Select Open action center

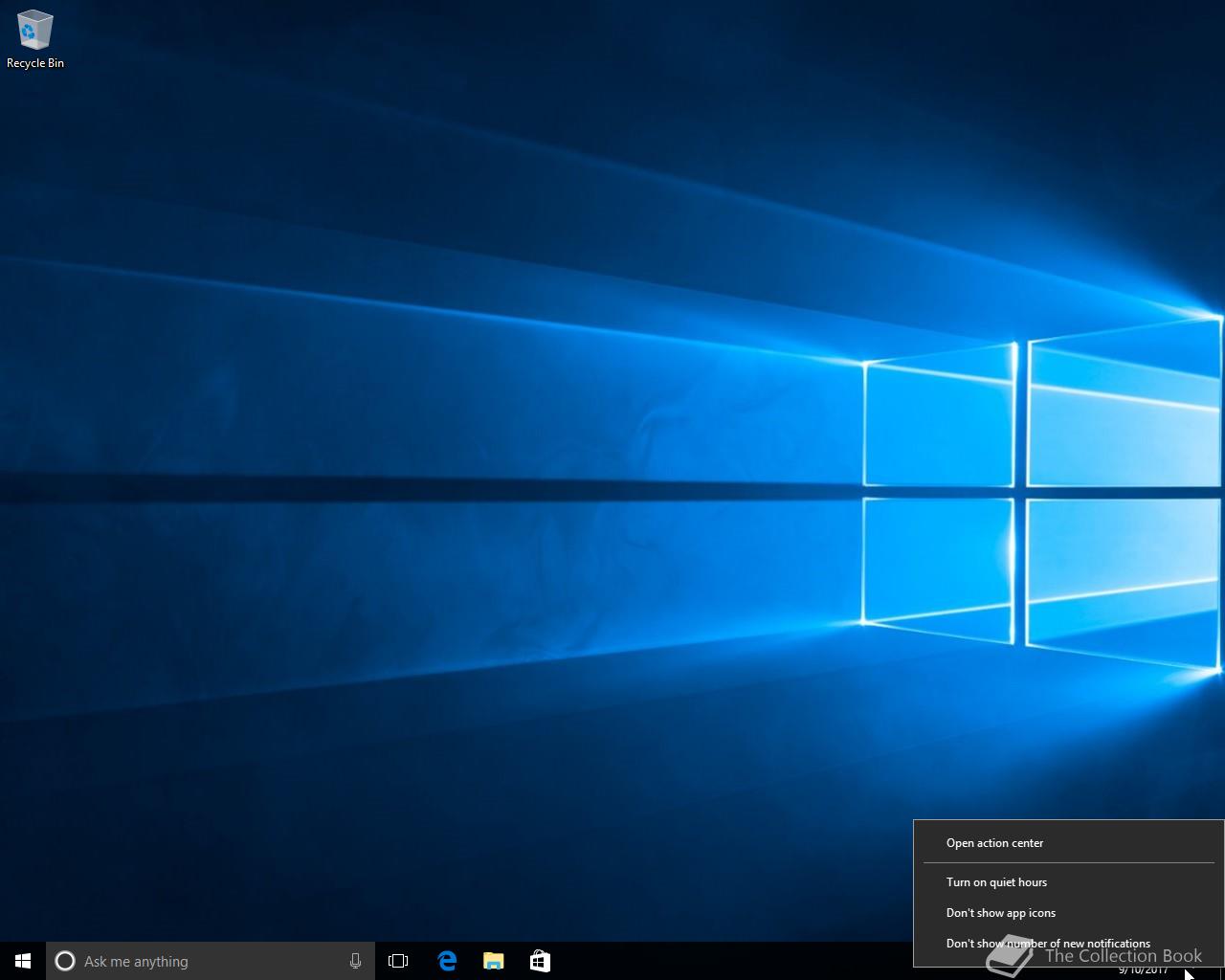coord(994,843)
